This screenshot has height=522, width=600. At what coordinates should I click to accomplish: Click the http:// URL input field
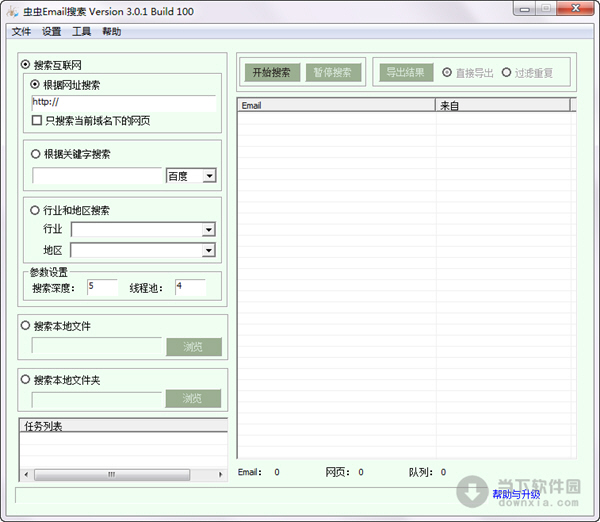point(124,103)
